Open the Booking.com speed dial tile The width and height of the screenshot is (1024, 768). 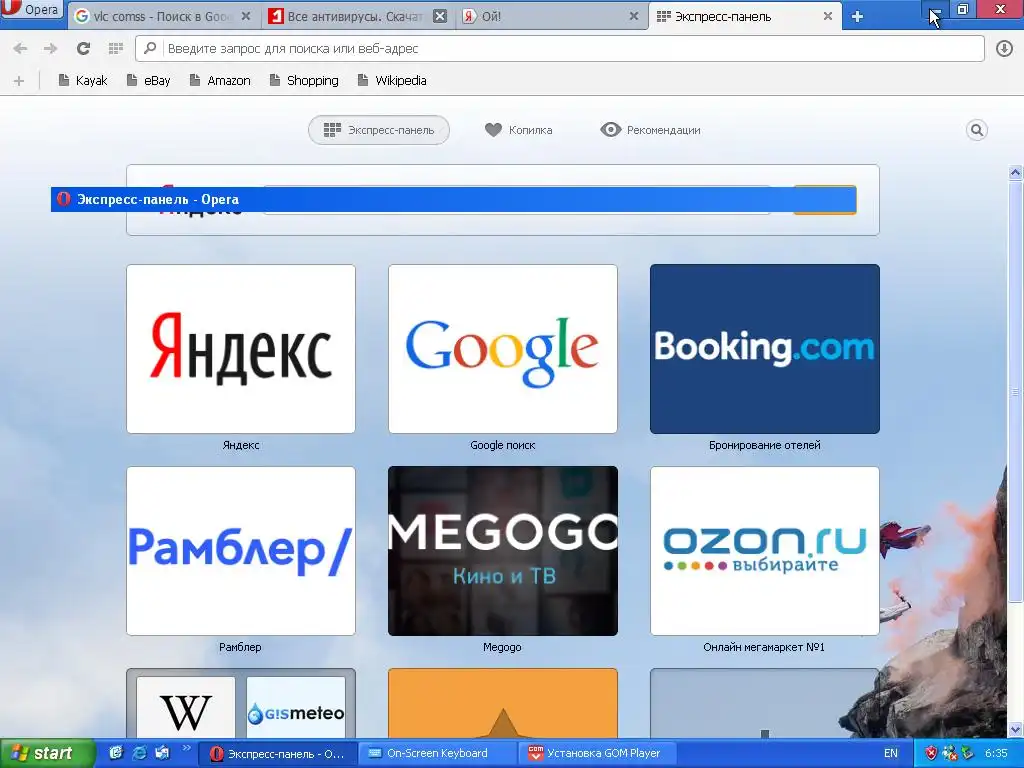[765, 349]
